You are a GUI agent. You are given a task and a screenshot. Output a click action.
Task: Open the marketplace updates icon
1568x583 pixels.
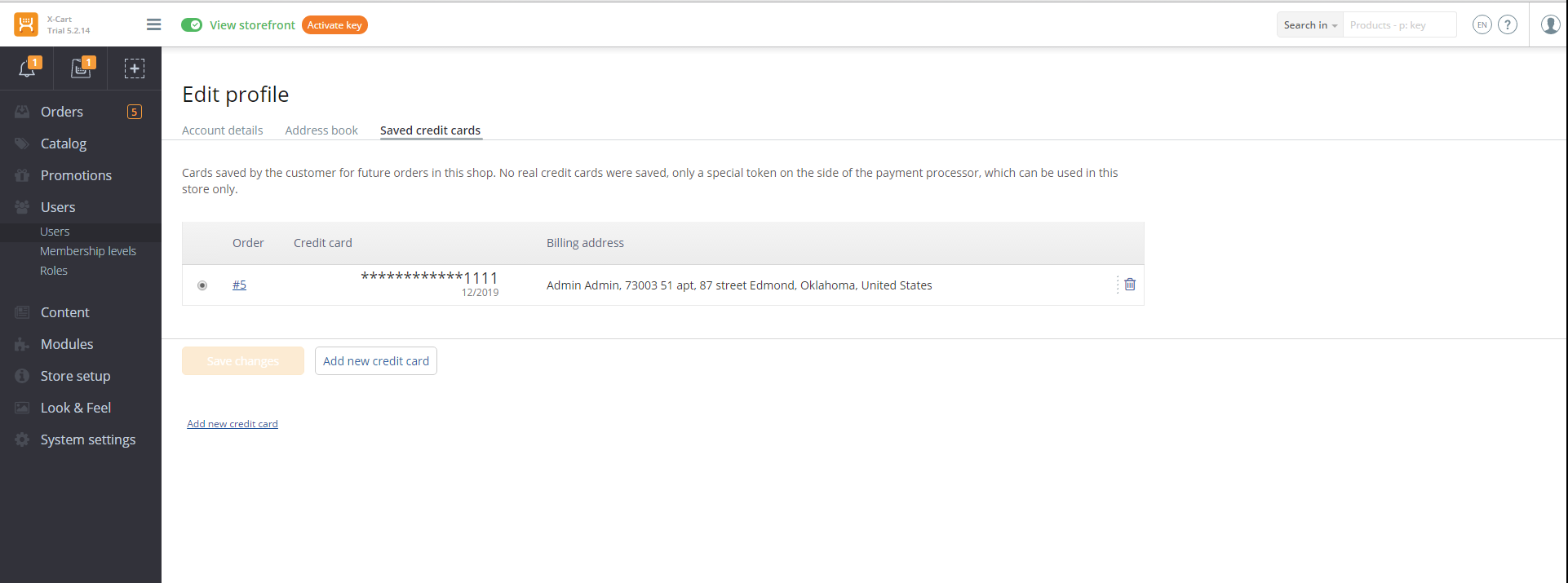click(82, 68)
